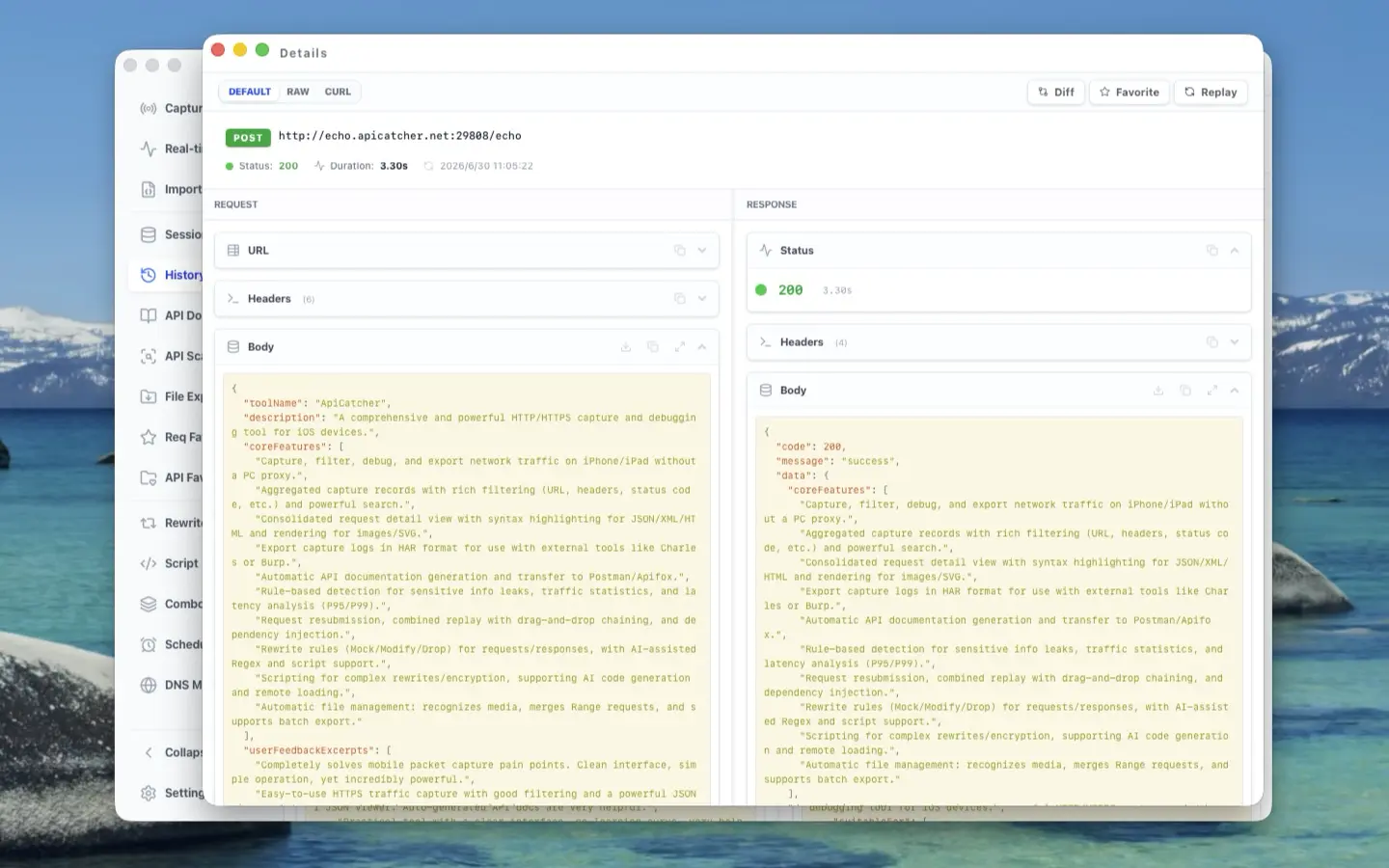
Task: Expand the response Headers section
Action: coord(1235,341)
